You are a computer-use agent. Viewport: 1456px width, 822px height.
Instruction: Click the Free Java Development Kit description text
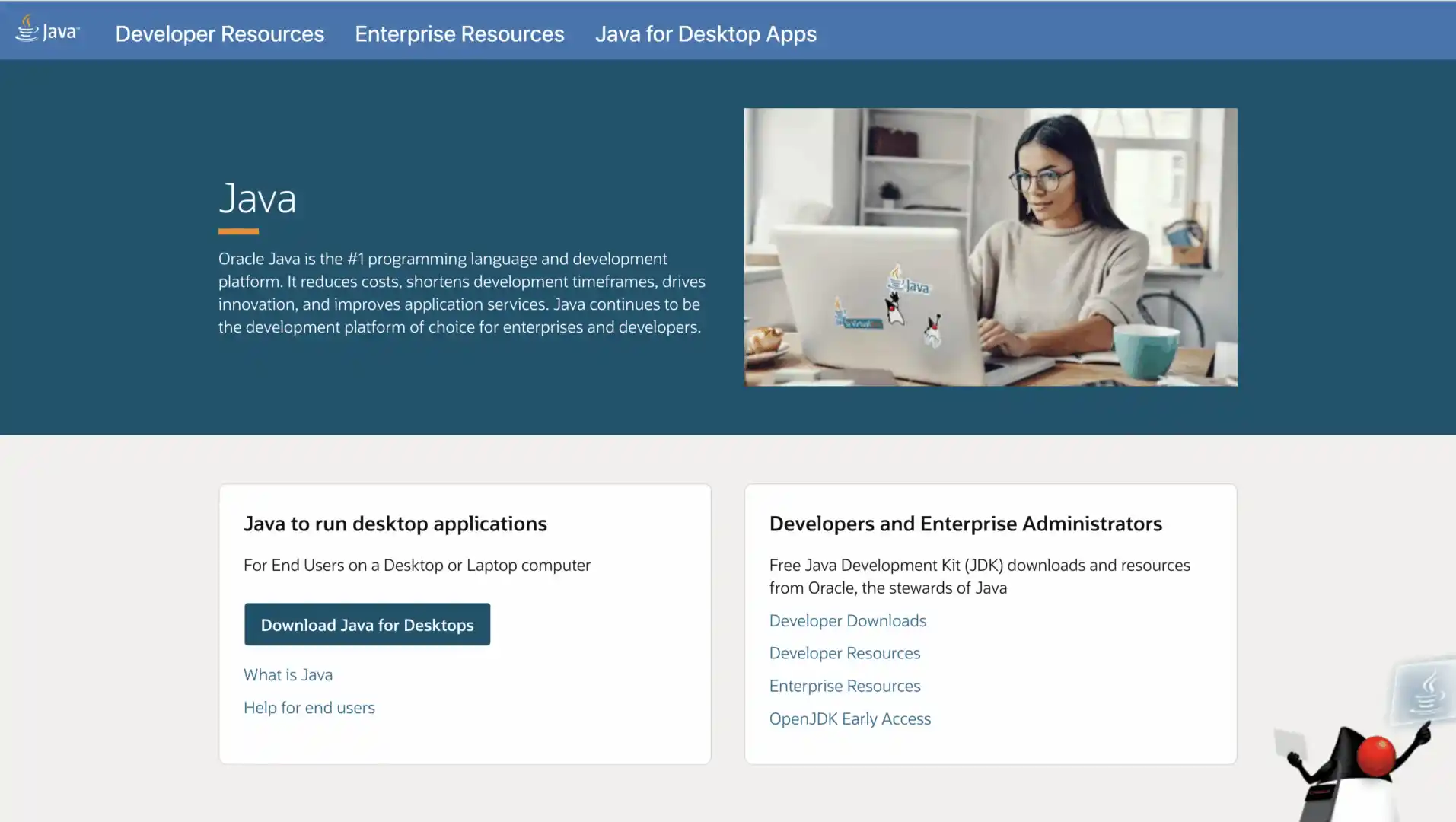pyautogui.click(x=980, y=576)
